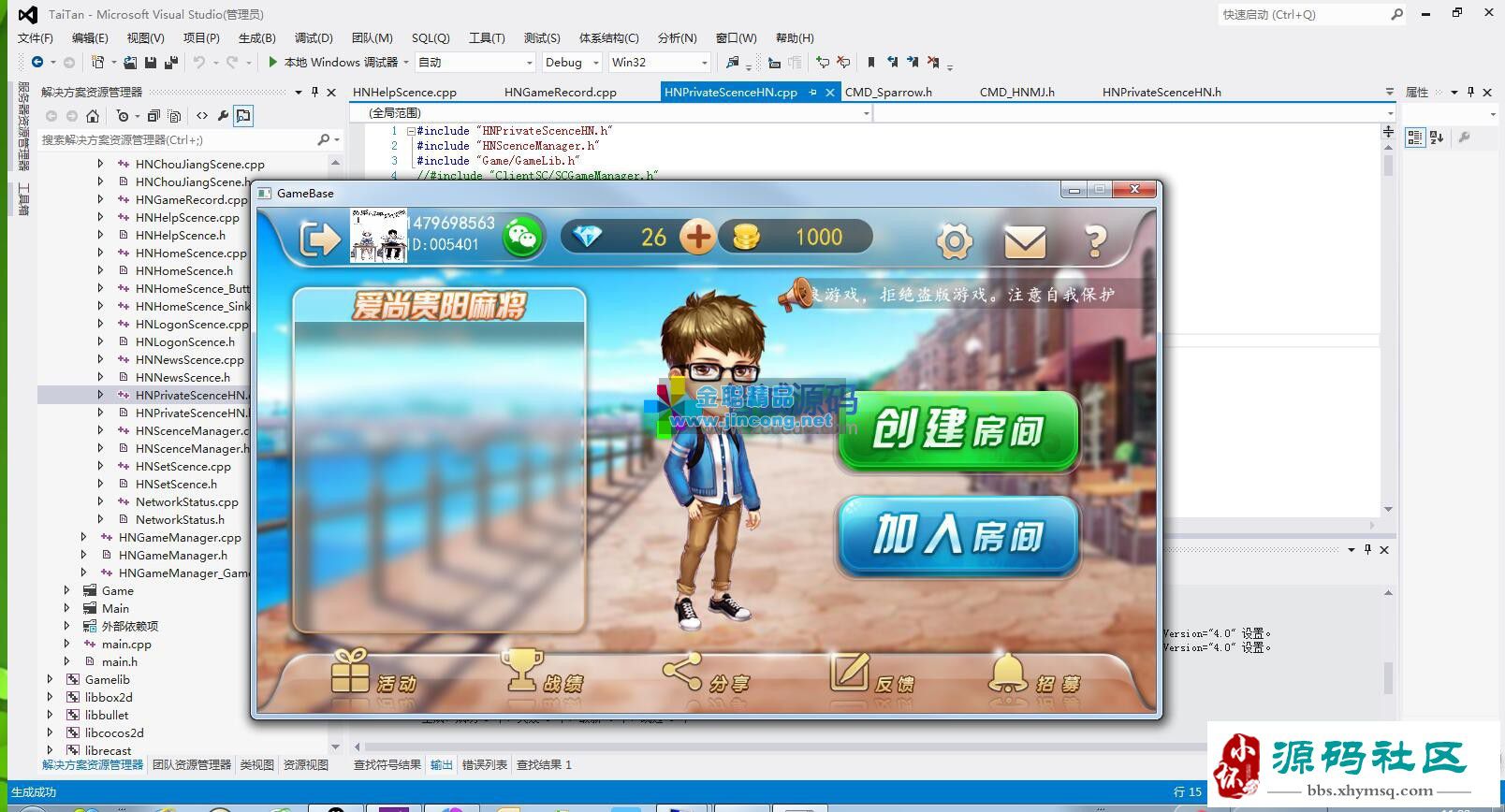
Task: Toggle Preview Selected Items button
Action: click(x=243, y=116)
